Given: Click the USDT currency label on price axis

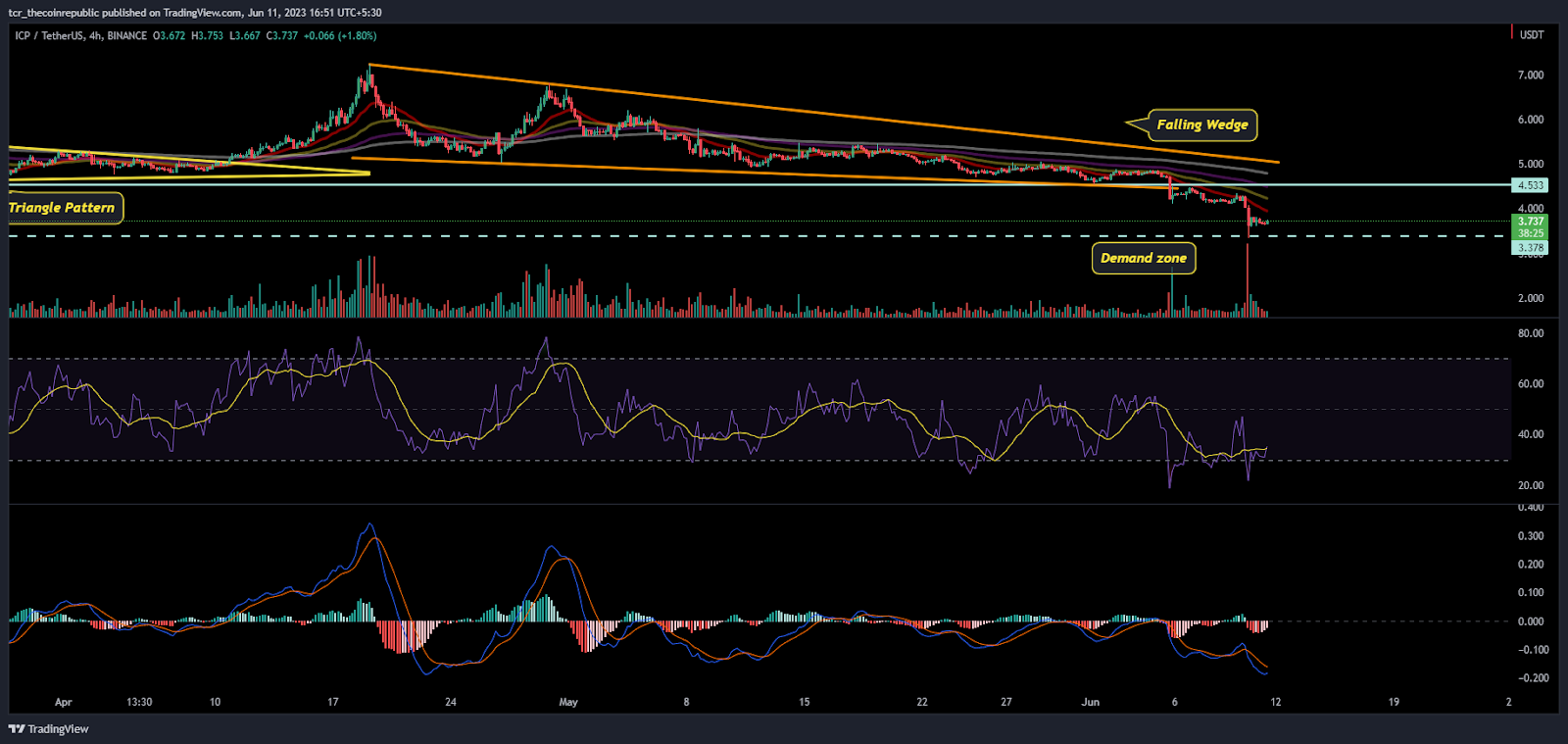Looking at the screenshot, I should coord(1532,34).
